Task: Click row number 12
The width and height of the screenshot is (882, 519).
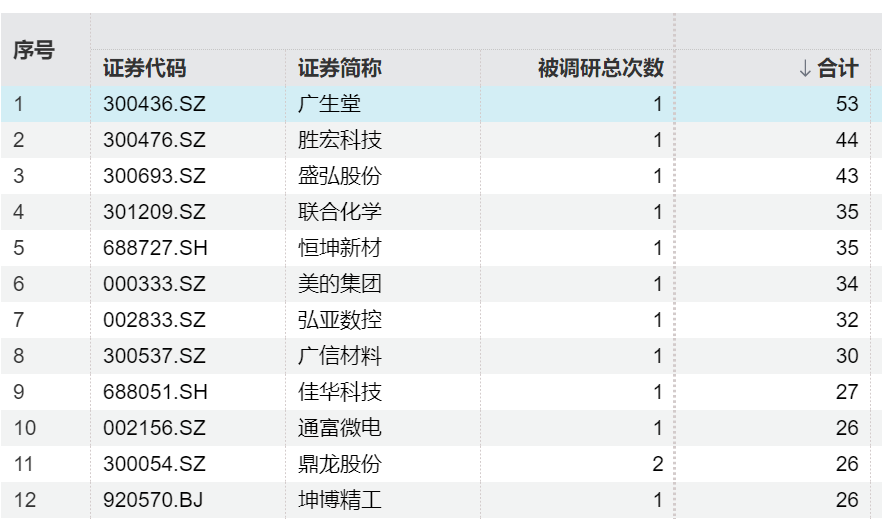Action: click(x=25, y=500)
